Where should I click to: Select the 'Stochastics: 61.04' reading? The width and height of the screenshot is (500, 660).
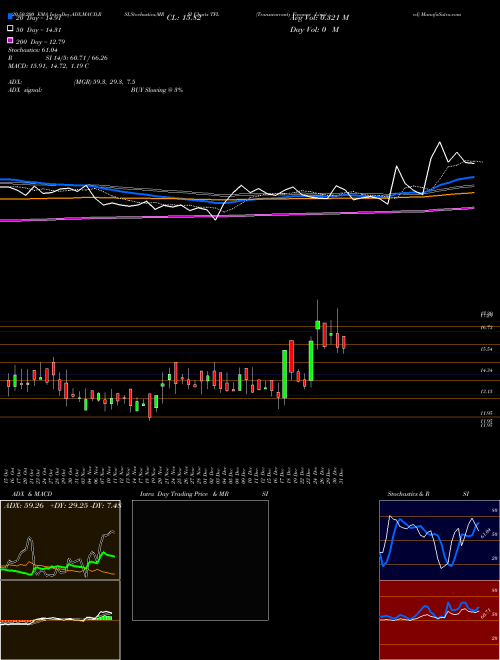pyautogui.click(x=33, y=50)
